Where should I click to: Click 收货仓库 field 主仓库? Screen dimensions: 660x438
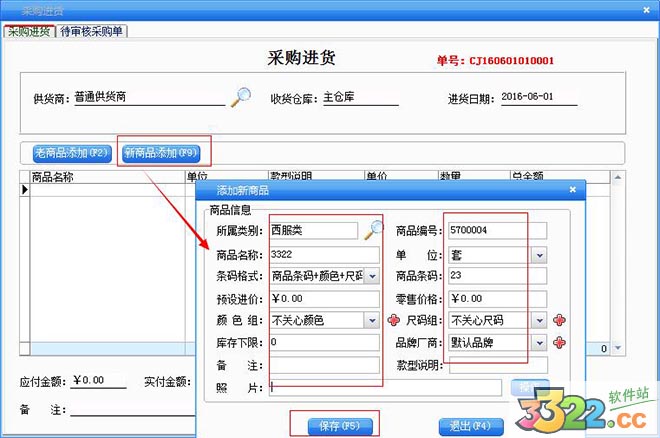tap(361, 98)
